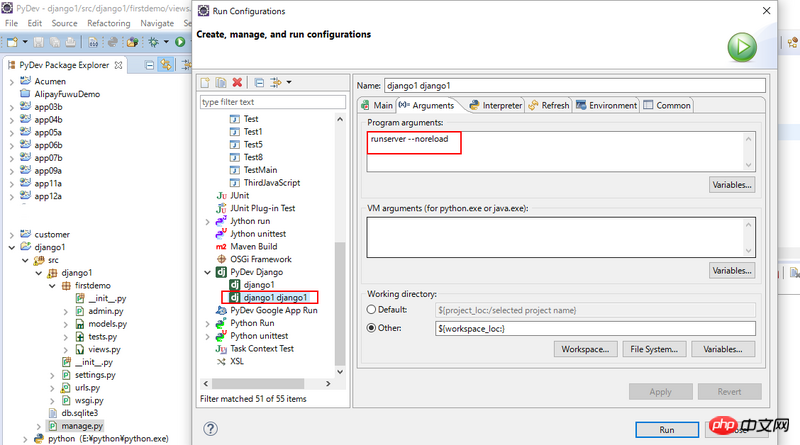
Task: Select OSGi Framework configuration type
Action: pyautogui.click(x=261, y=259)
